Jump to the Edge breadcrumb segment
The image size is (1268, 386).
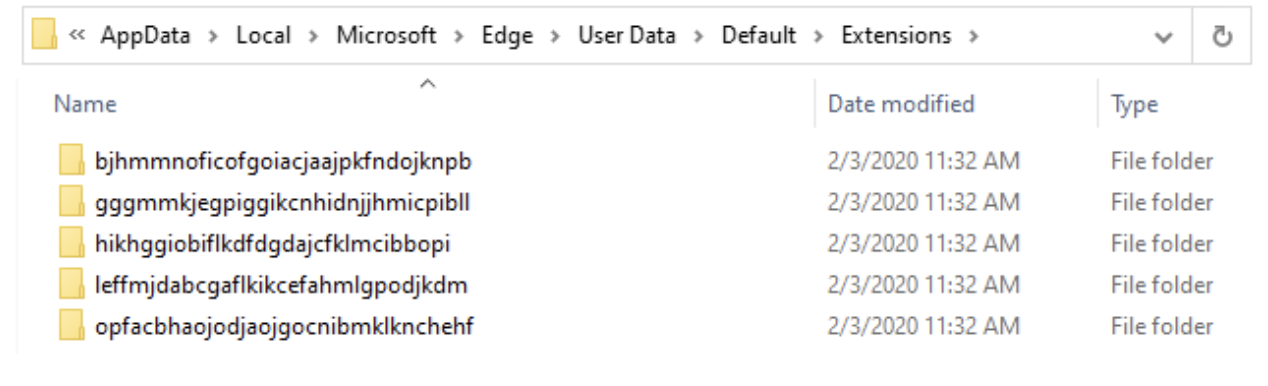508,36
